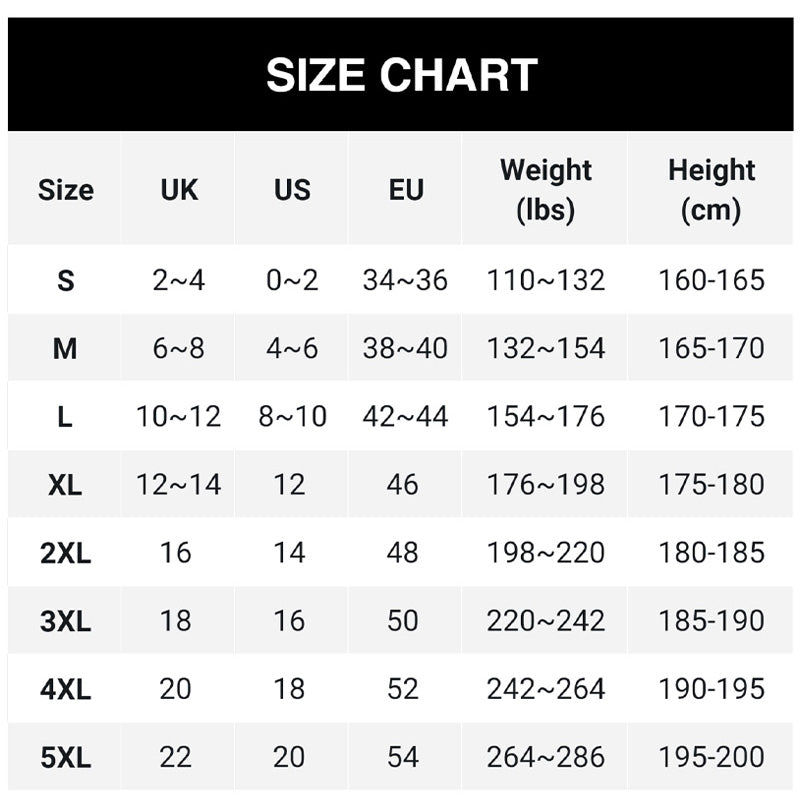The height and width of the screenshot is (808, 800).
Task: Click the SIZE CHART title banner
Action: click(x=401, y=76)
